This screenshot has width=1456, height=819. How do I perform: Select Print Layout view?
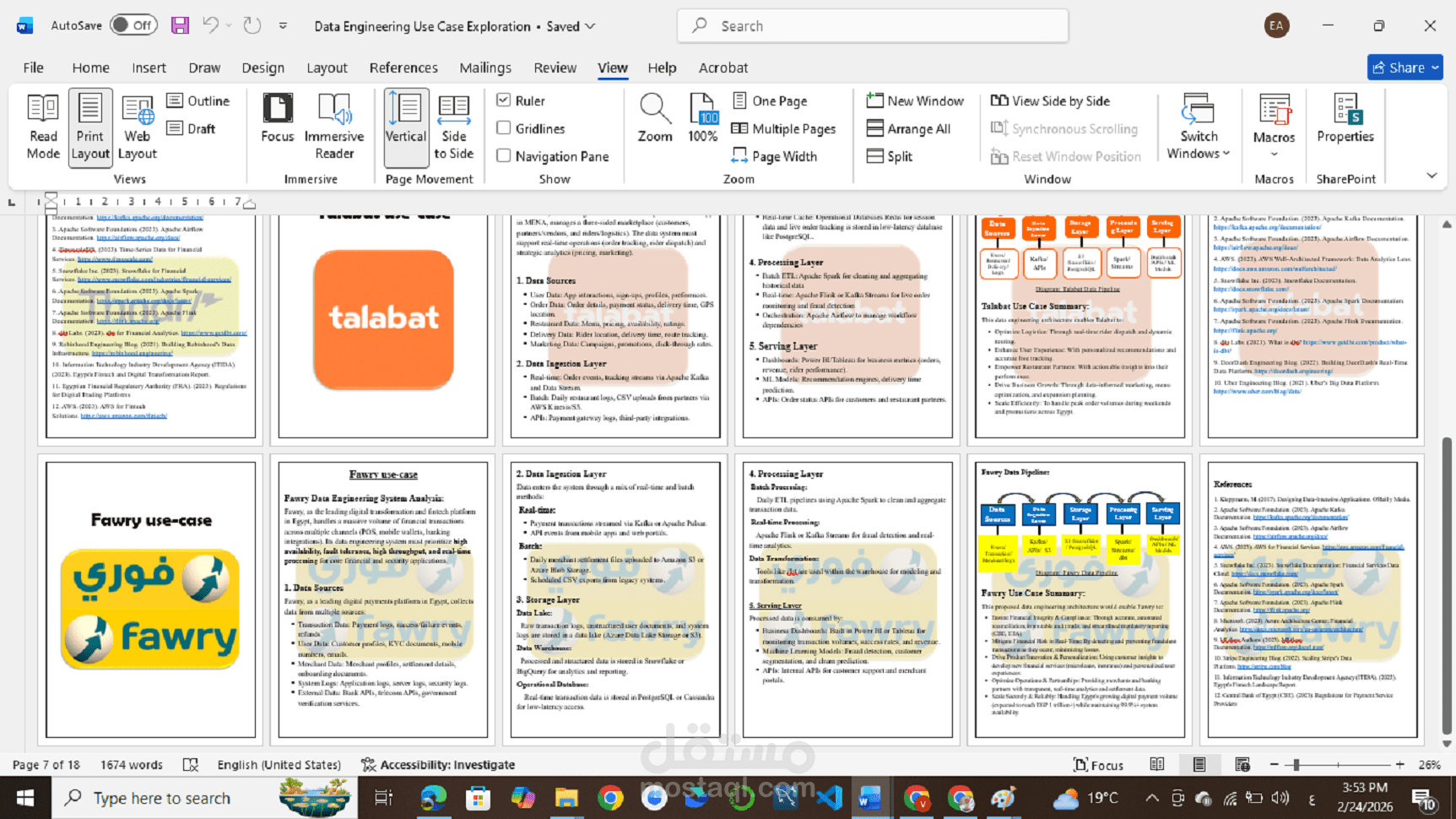(90, 127)
